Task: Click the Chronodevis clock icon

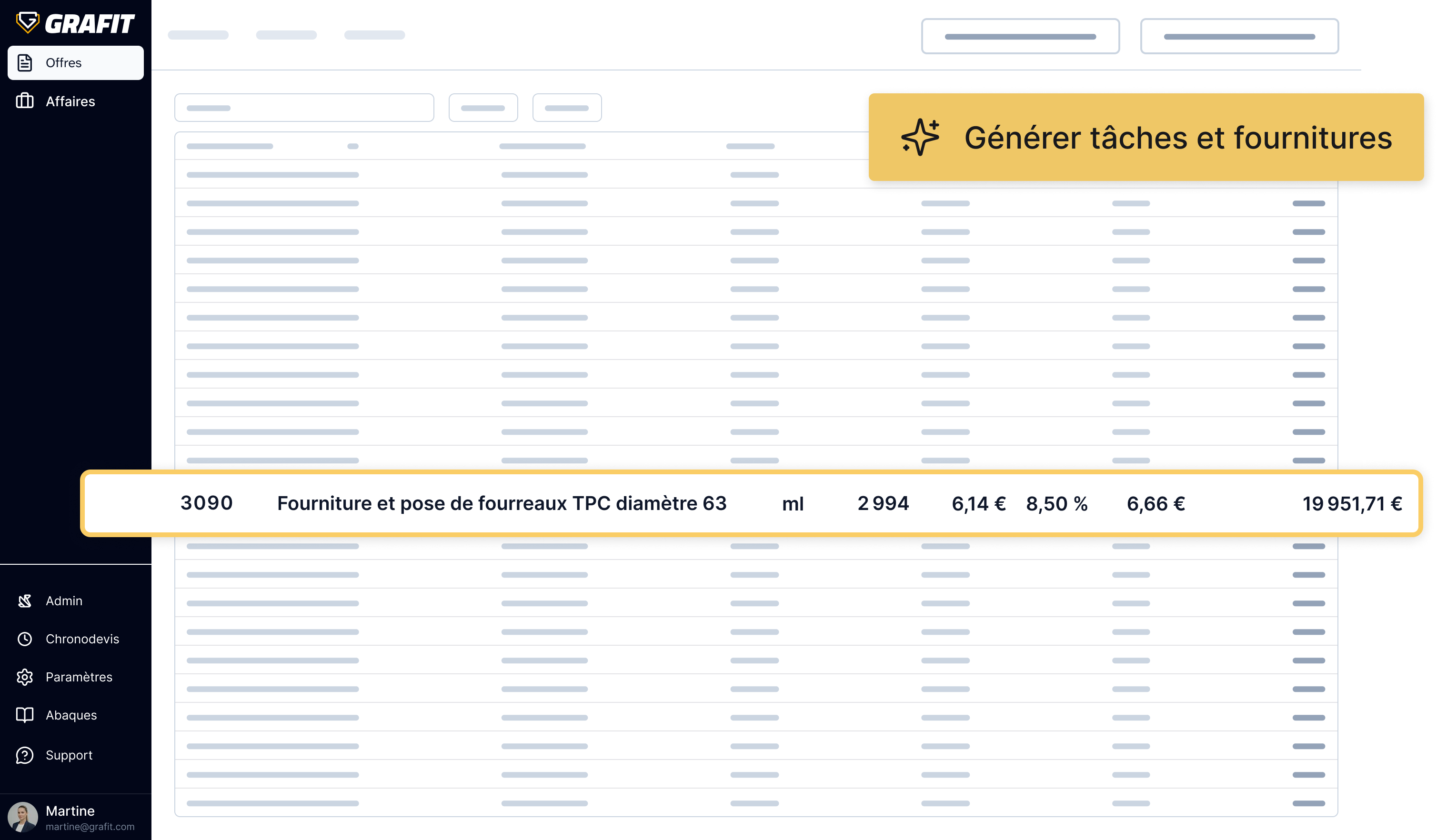Action: (25, 639)
